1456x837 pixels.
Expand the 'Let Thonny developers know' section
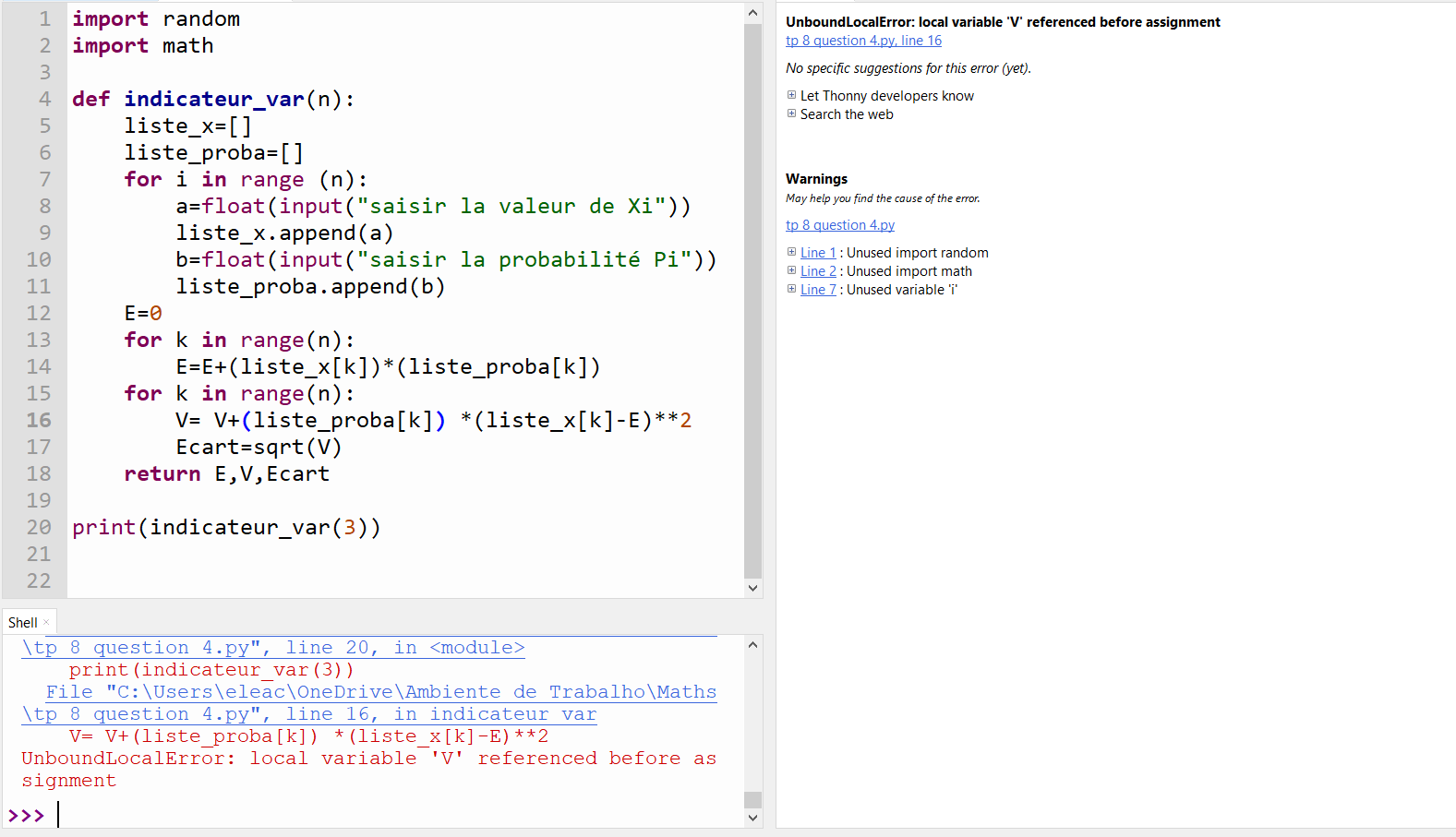click(x=791, y=95)
